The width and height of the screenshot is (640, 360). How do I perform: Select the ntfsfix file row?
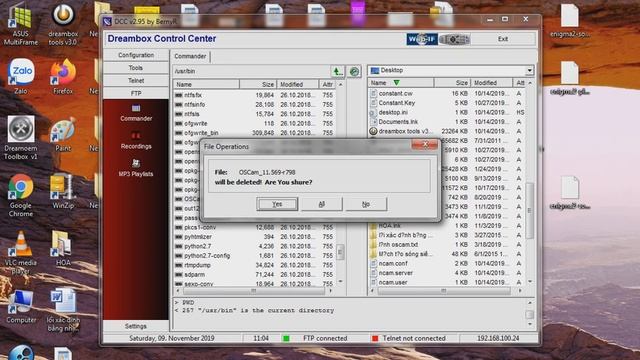tap(255, 95)
